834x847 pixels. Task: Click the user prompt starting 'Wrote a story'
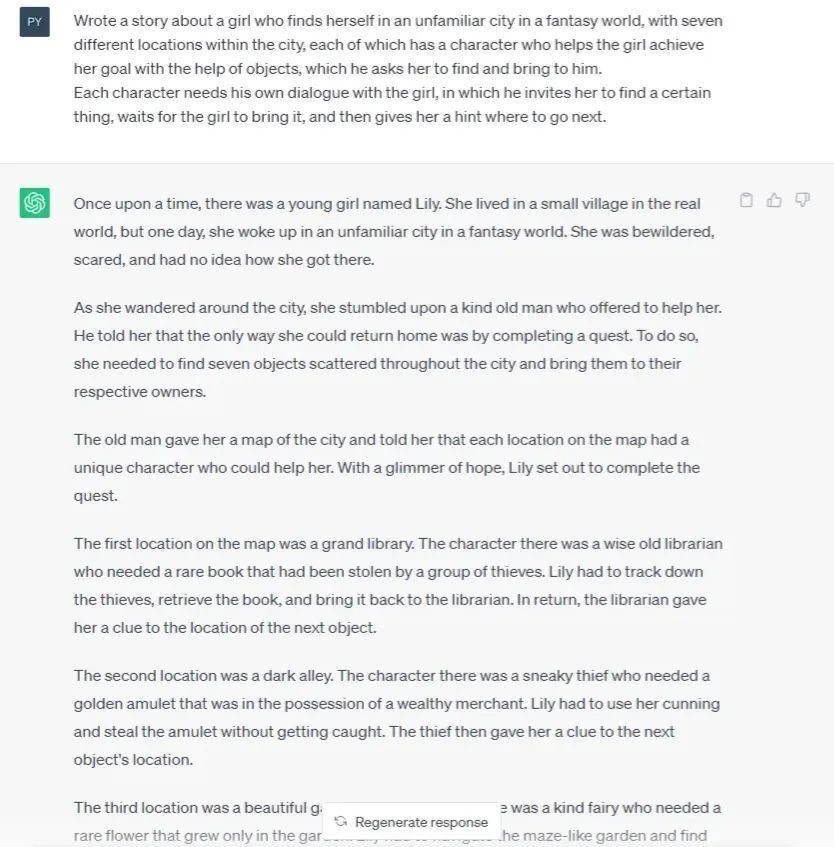(398, 44)
